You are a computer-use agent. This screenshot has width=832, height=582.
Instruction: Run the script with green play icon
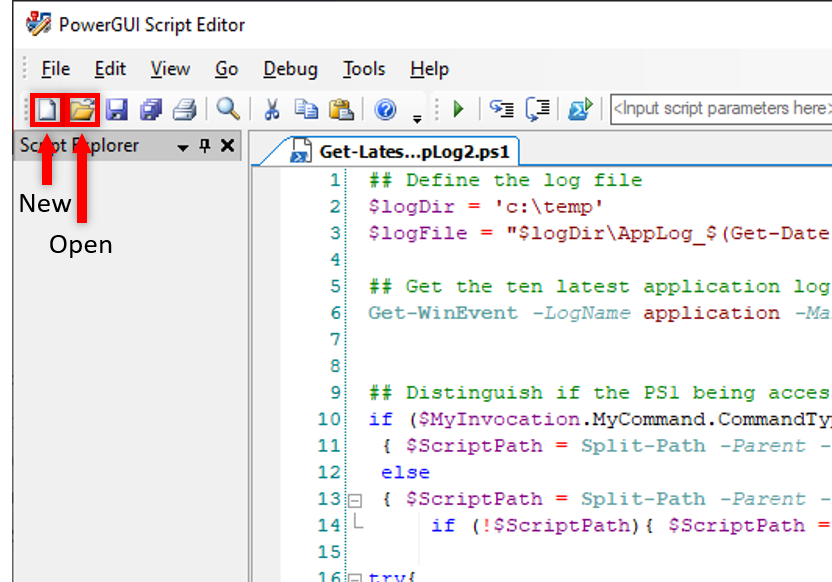[x=458, y=109]
